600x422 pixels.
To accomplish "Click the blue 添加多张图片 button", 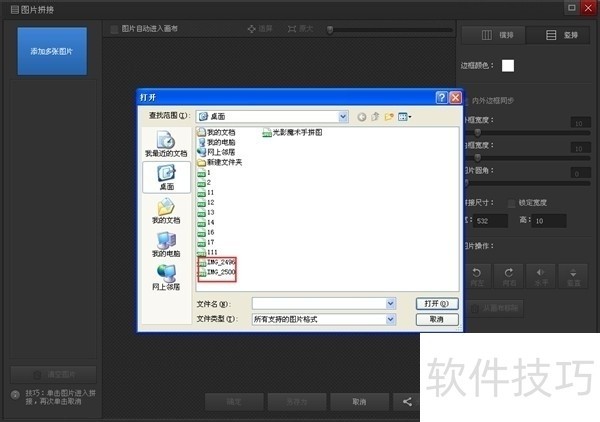I will pyautogui.click(x=52, y=51).
